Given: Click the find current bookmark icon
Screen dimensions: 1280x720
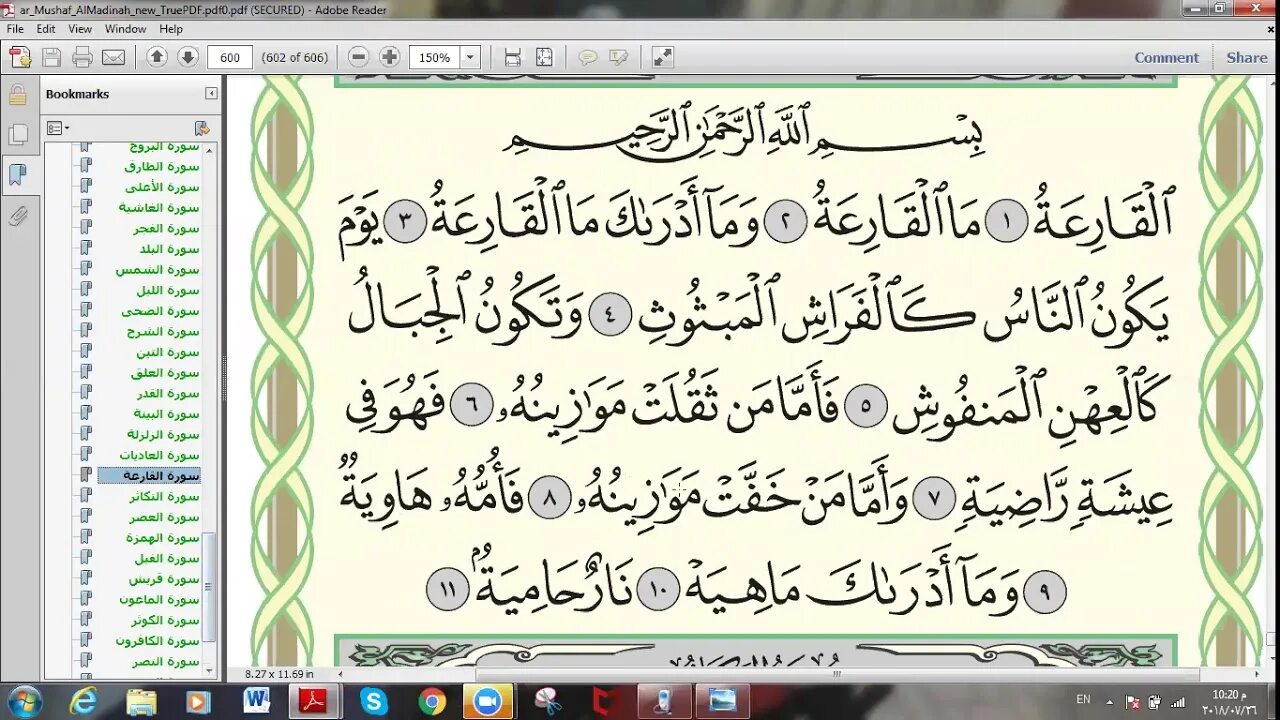Looking at the screenshot, I should click(201, 128).
